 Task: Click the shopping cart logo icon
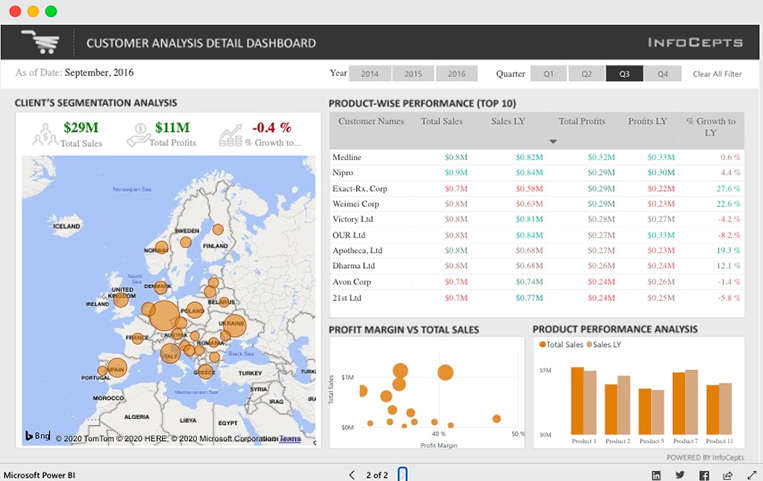tap(40, 41)
